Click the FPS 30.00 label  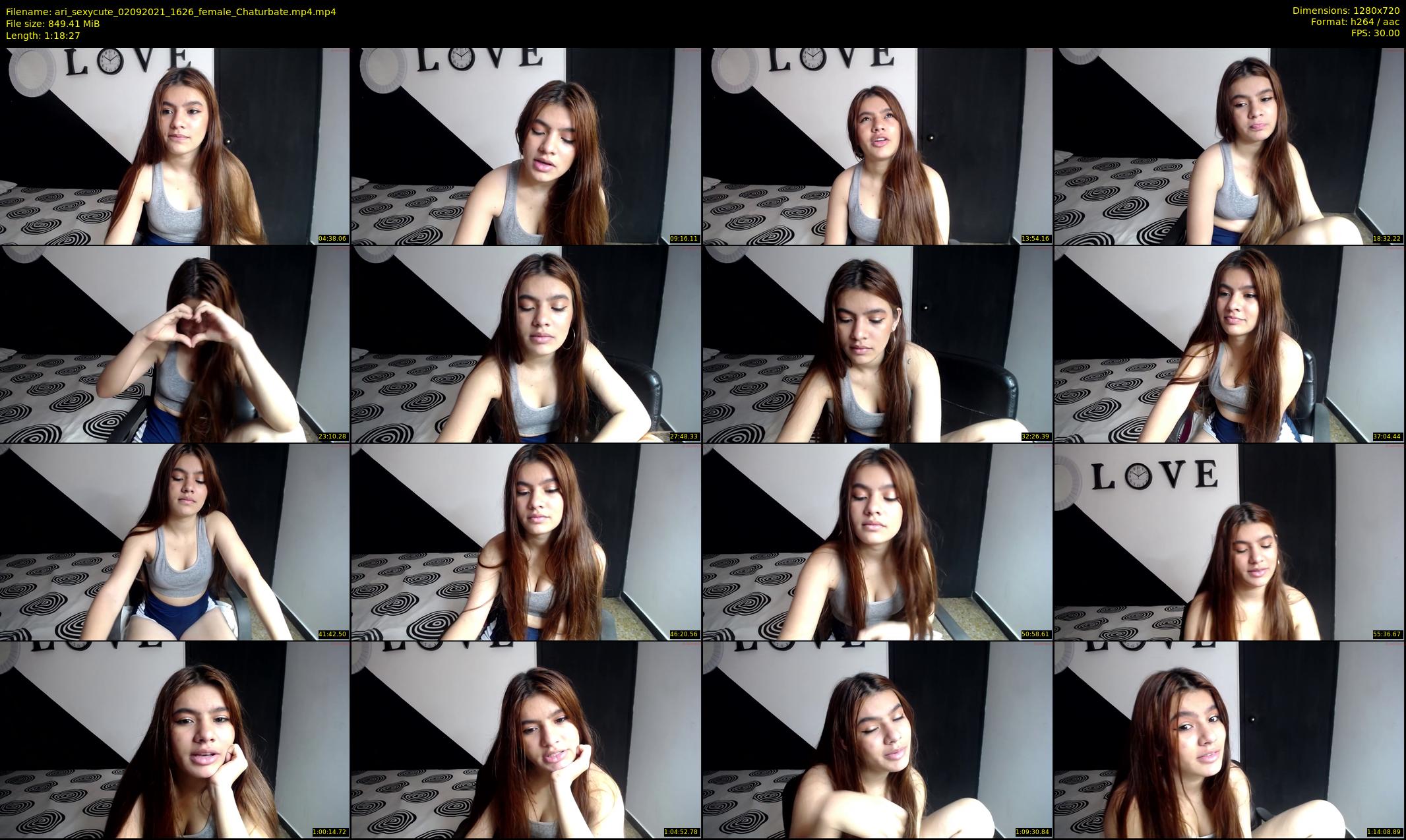1375,33
